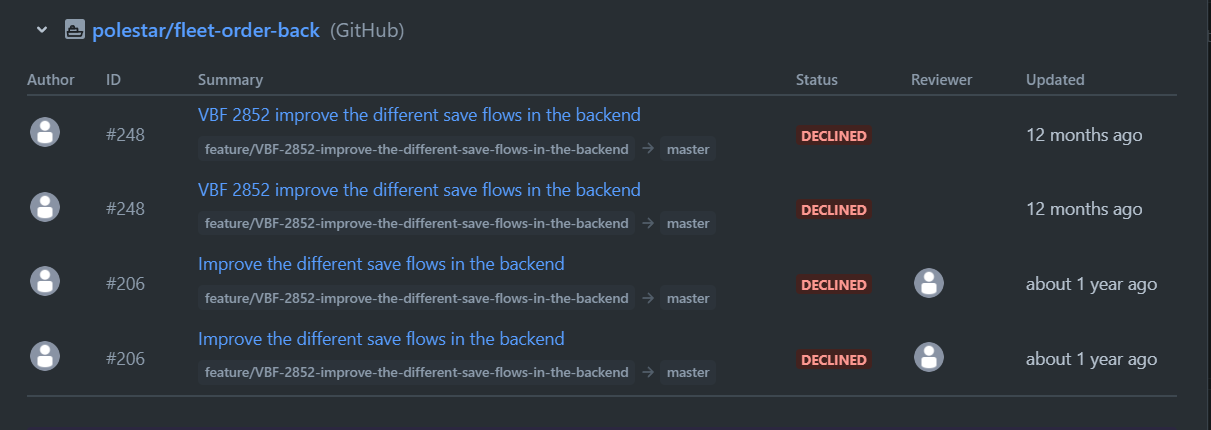The height and width of the screenshot is (430, 1211).
Task: Click DECLINED status badge in the first #248 row
Action: (834, 135)
